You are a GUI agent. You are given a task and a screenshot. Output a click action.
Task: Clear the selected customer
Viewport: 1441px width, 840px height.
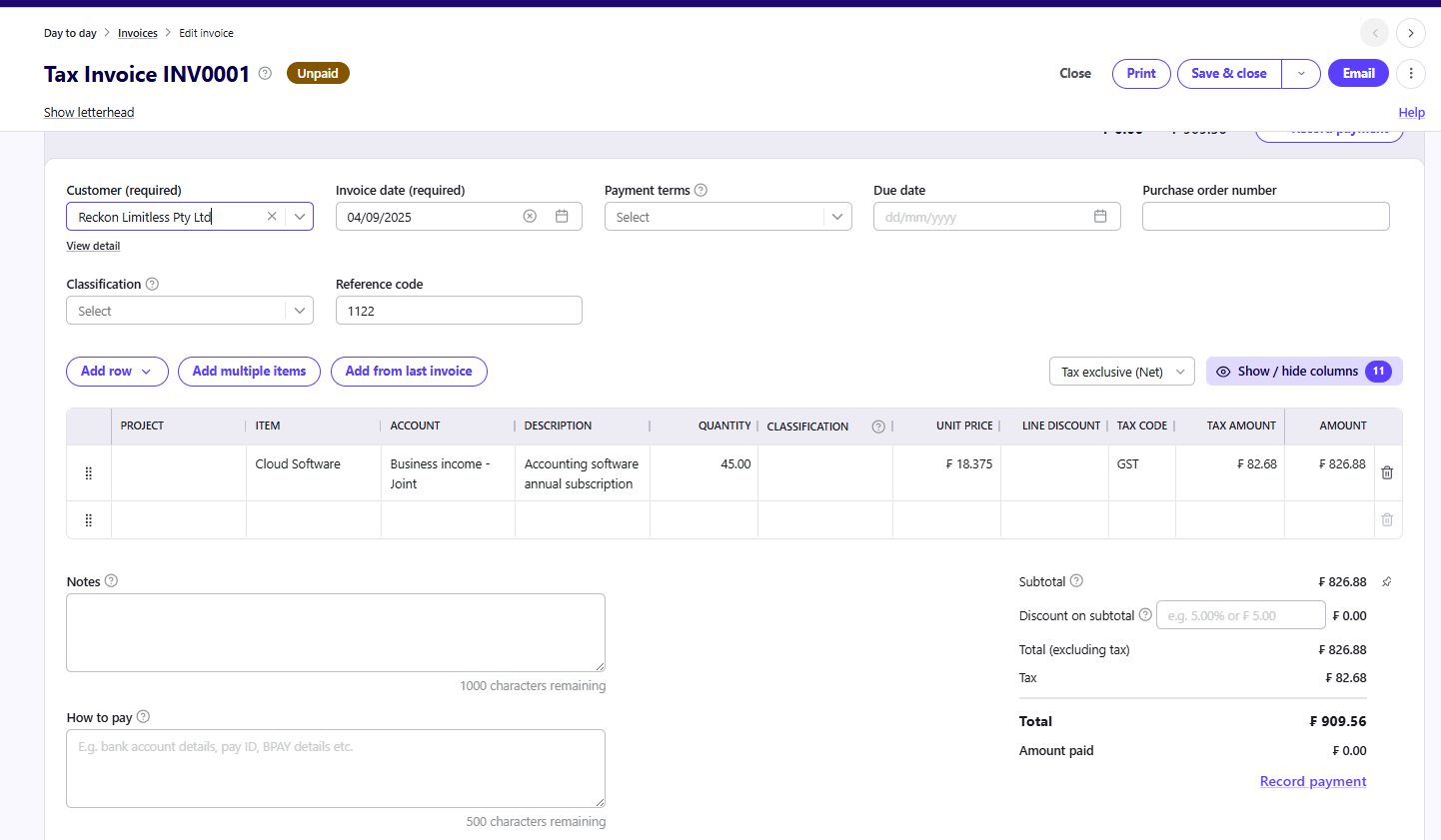point(272,217)
